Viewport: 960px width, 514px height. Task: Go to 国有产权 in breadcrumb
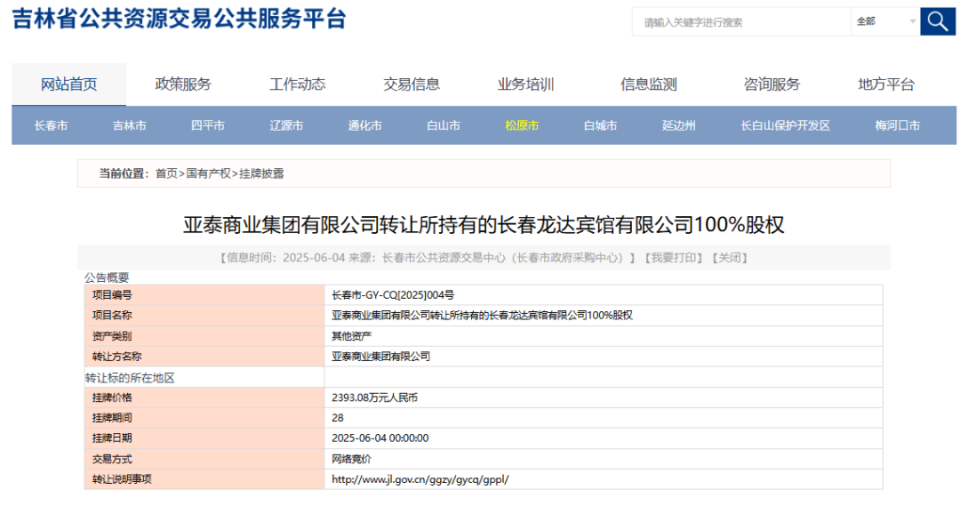(x=208, y=174)
